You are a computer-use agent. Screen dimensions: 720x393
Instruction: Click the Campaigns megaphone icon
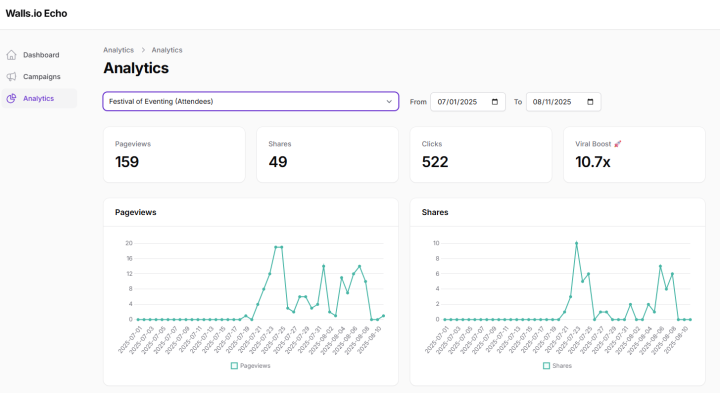11,77
